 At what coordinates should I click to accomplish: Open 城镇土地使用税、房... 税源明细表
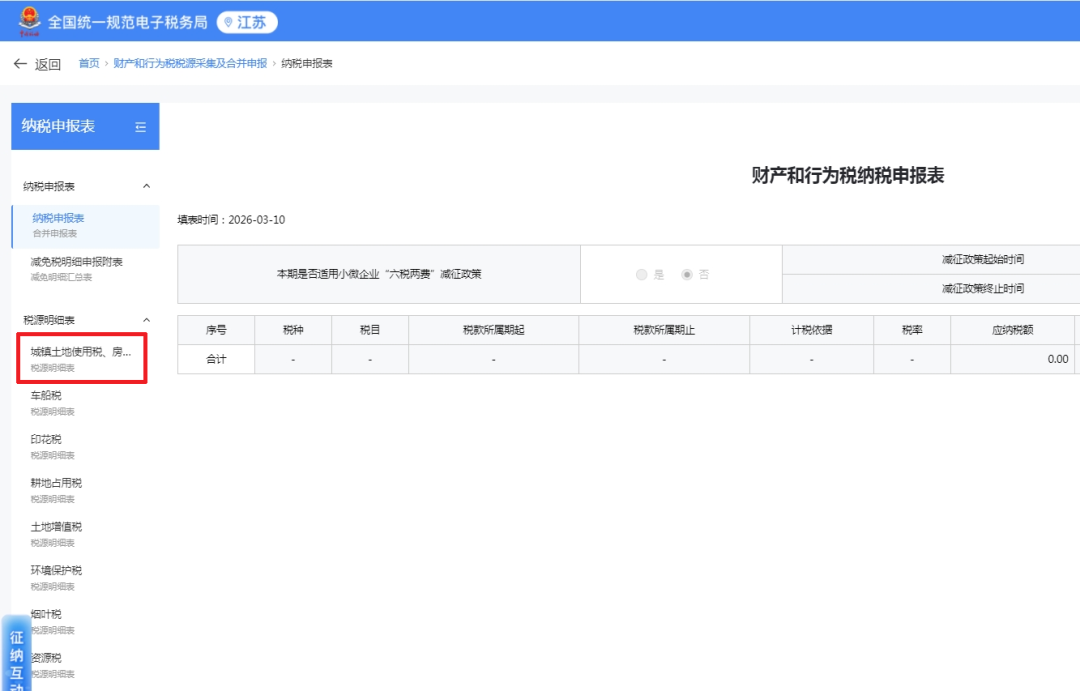click(82, 358)
